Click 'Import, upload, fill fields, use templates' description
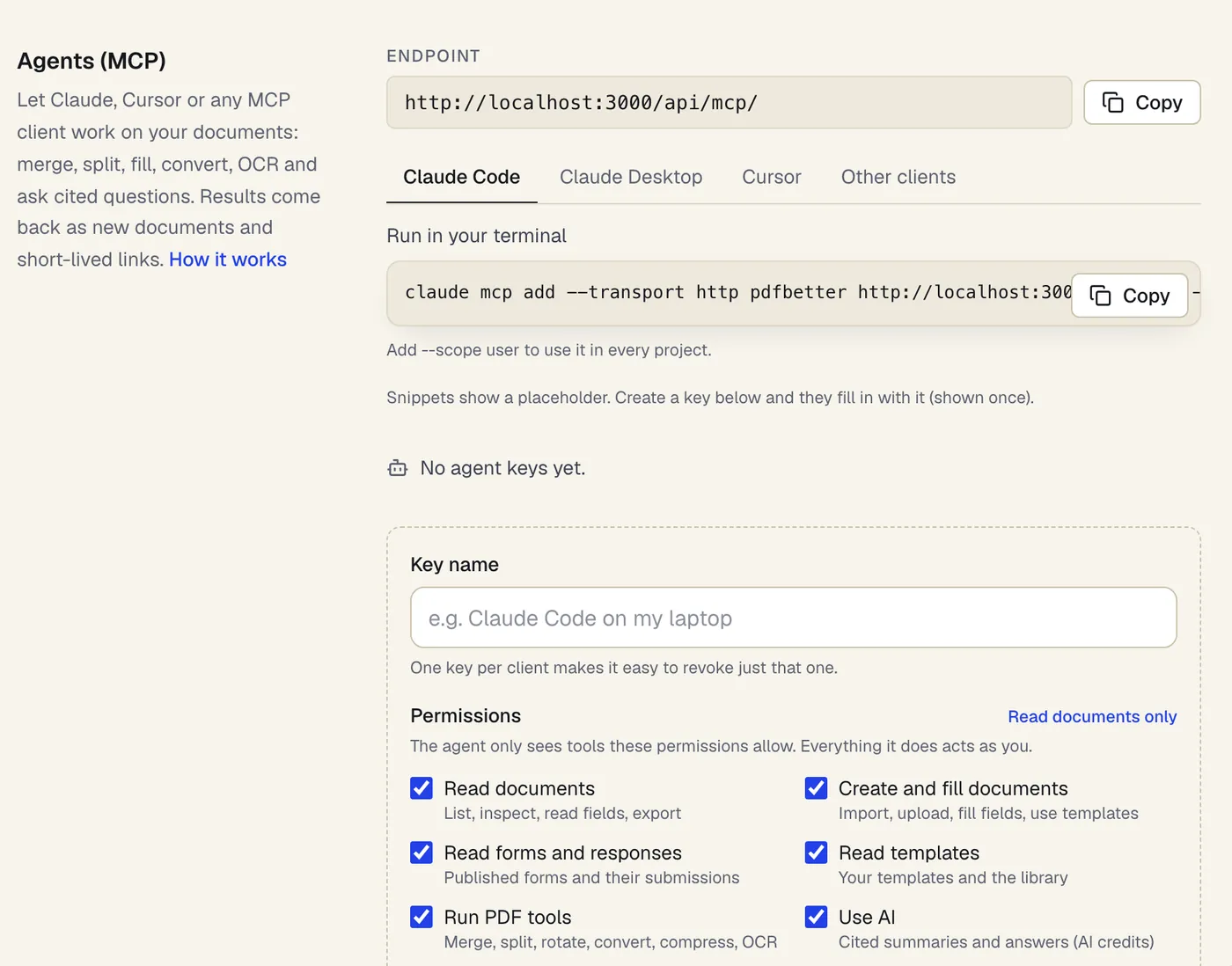 click(988, 814)
